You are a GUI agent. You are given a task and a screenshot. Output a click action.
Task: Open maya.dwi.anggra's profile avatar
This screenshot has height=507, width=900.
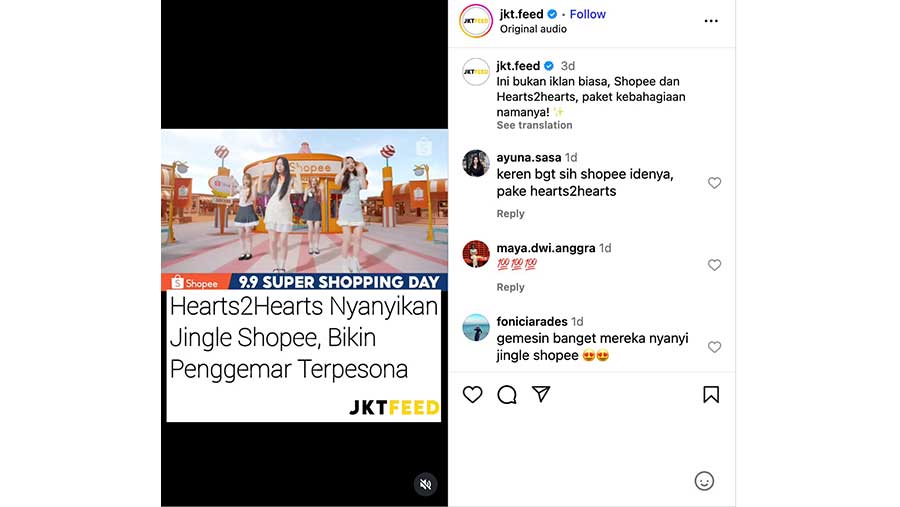pos(476,254)
